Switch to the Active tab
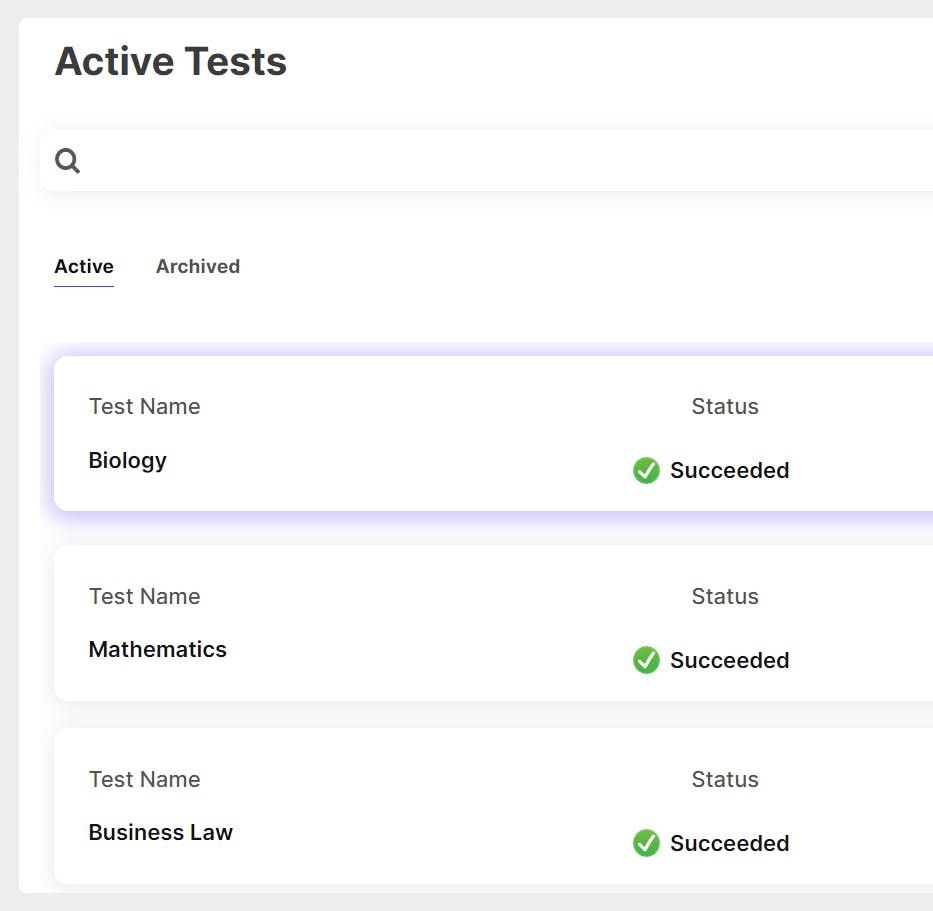The width and height of the screenshot is (933, 911). click(x=84, y=267)
